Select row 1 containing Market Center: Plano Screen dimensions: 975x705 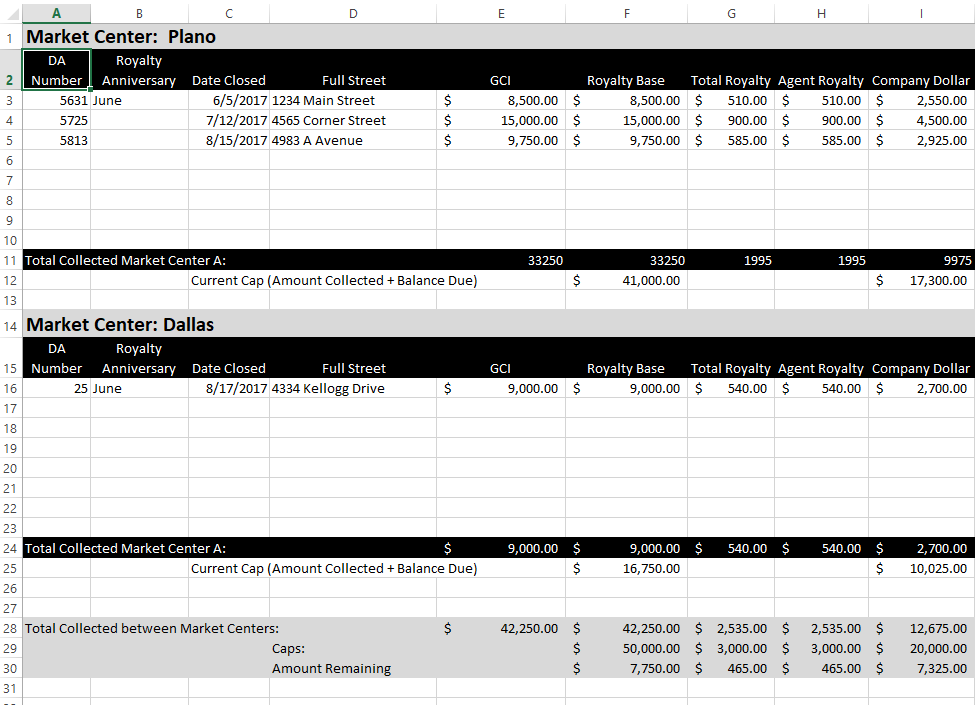pos(9,36)
